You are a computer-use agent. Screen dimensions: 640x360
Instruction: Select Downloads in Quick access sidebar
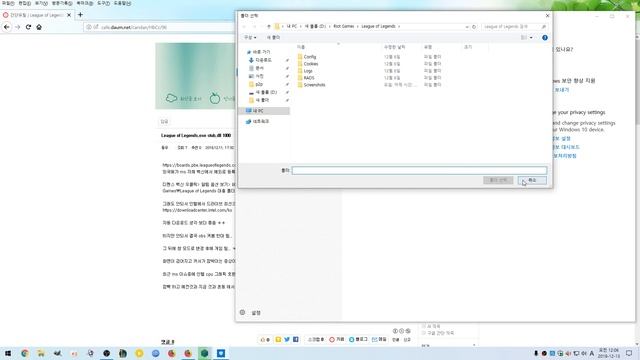coord(263,60)
